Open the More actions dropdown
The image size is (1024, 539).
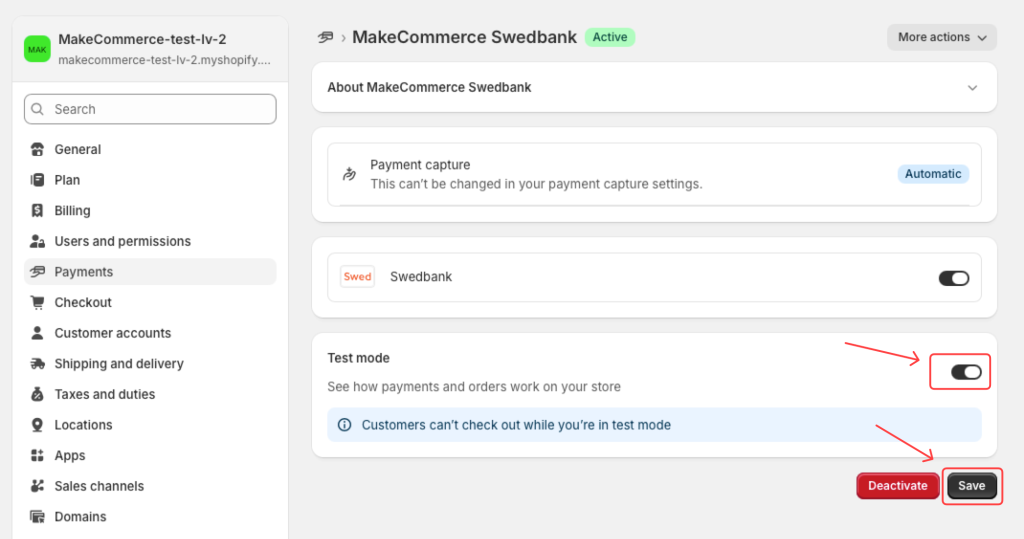tap(941, 37)
